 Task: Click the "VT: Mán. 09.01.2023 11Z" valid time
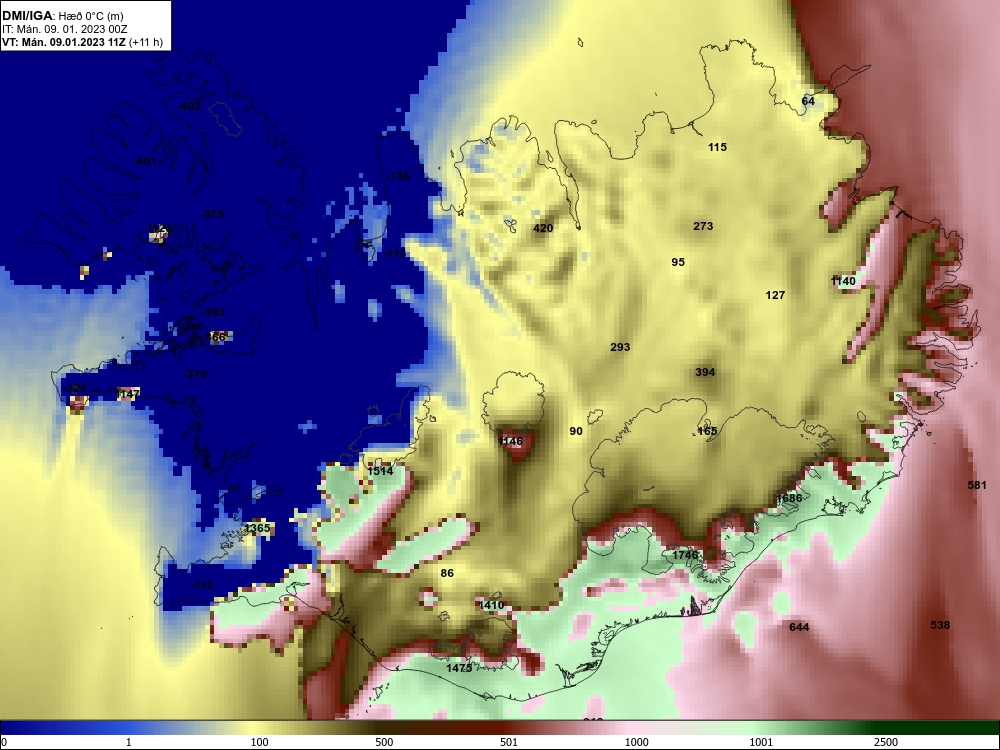pos(64,43)
